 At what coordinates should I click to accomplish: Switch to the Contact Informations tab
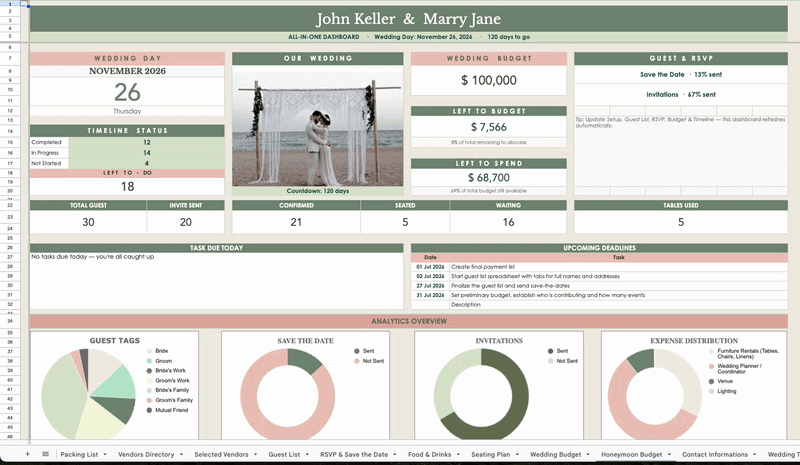coord(715,454)
